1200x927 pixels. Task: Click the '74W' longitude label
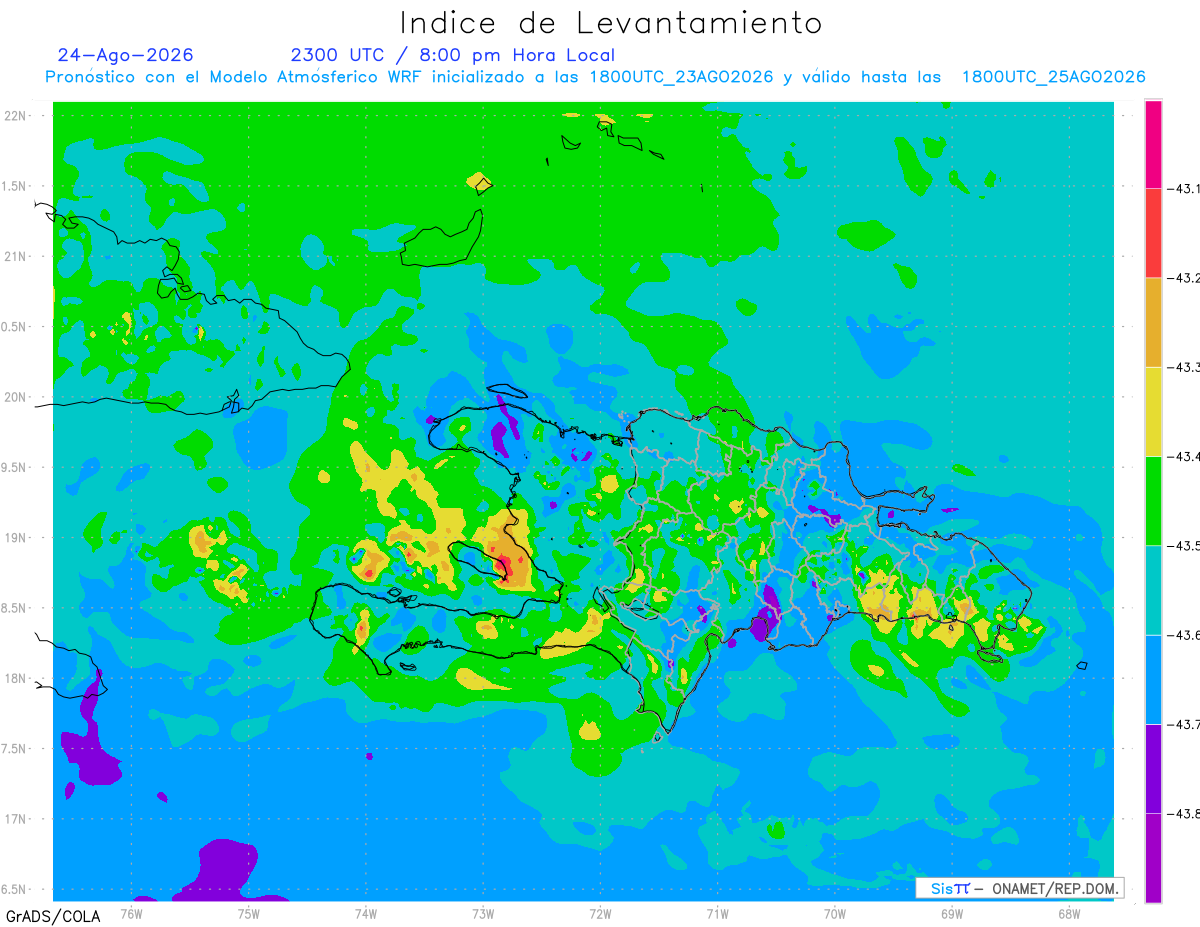click(366, 913)
